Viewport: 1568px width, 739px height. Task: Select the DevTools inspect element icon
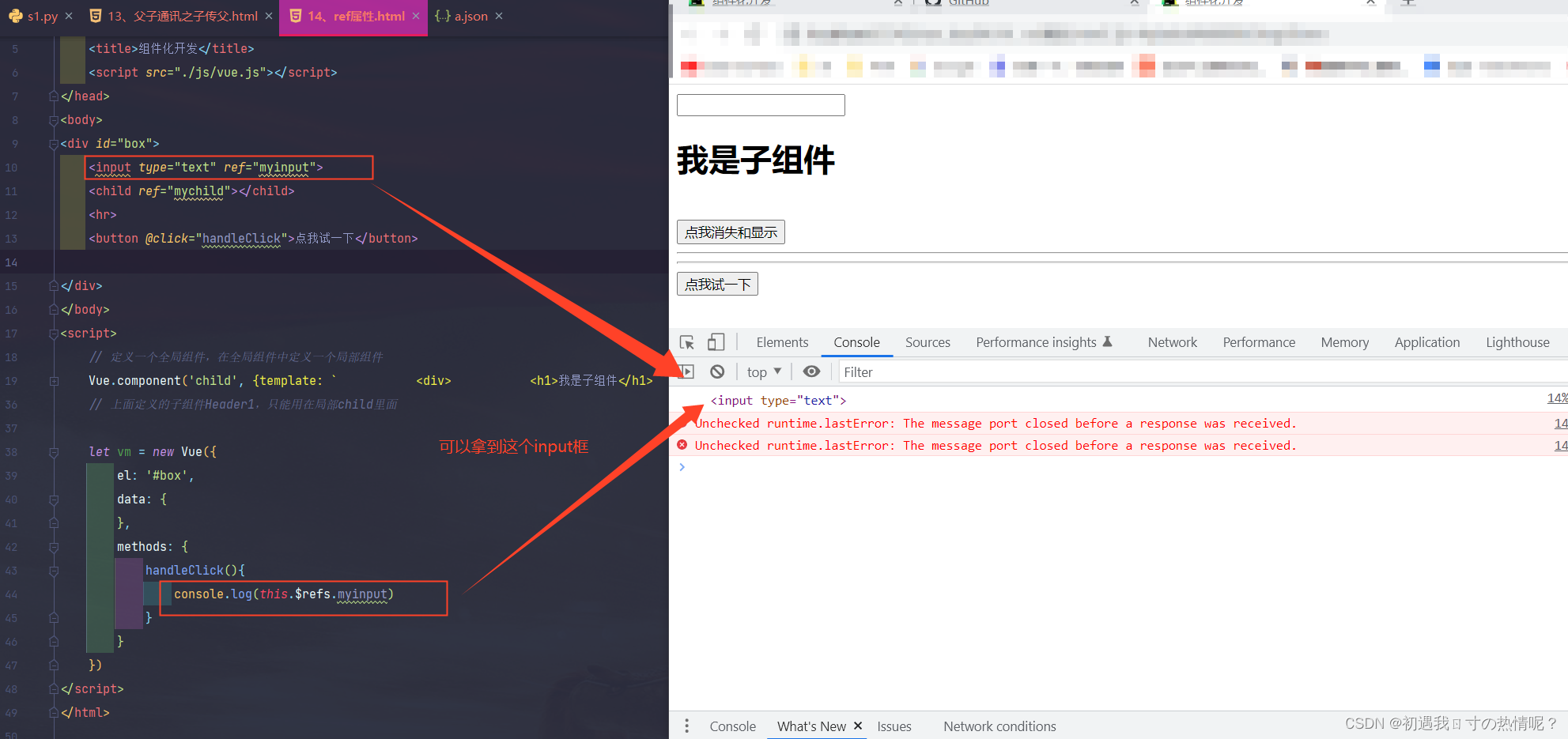(x=686, y=342)
